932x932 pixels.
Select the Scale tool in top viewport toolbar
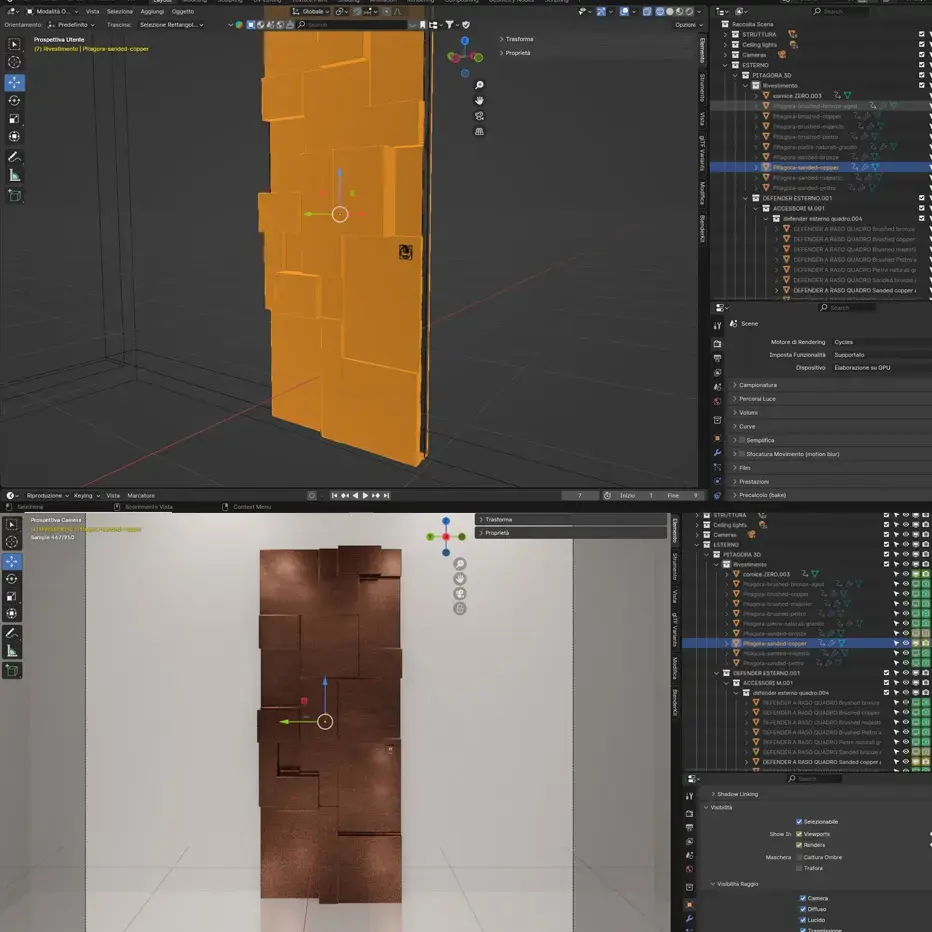pos(14,118)
